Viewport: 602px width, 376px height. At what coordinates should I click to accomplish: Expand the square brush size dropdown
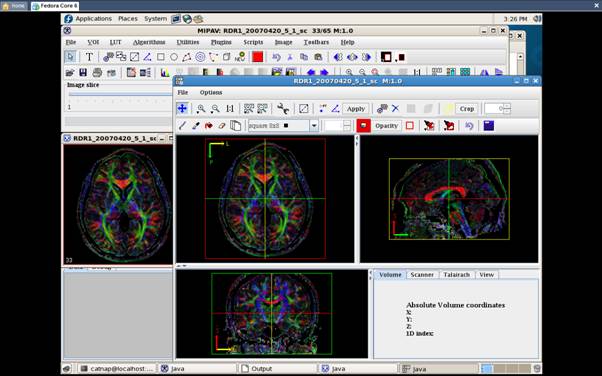pos(314,126)
